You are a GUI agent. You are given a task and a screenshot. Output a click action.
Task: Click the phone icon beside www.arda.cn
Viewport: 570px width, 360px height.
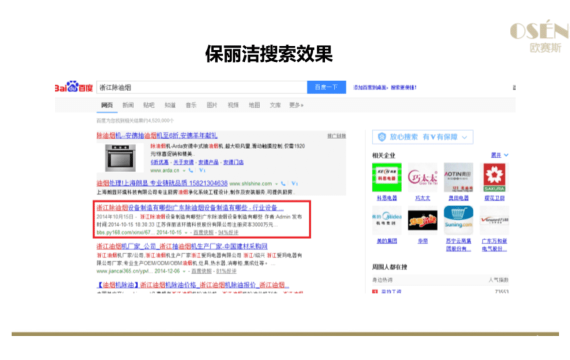click(x=191, y=170)
